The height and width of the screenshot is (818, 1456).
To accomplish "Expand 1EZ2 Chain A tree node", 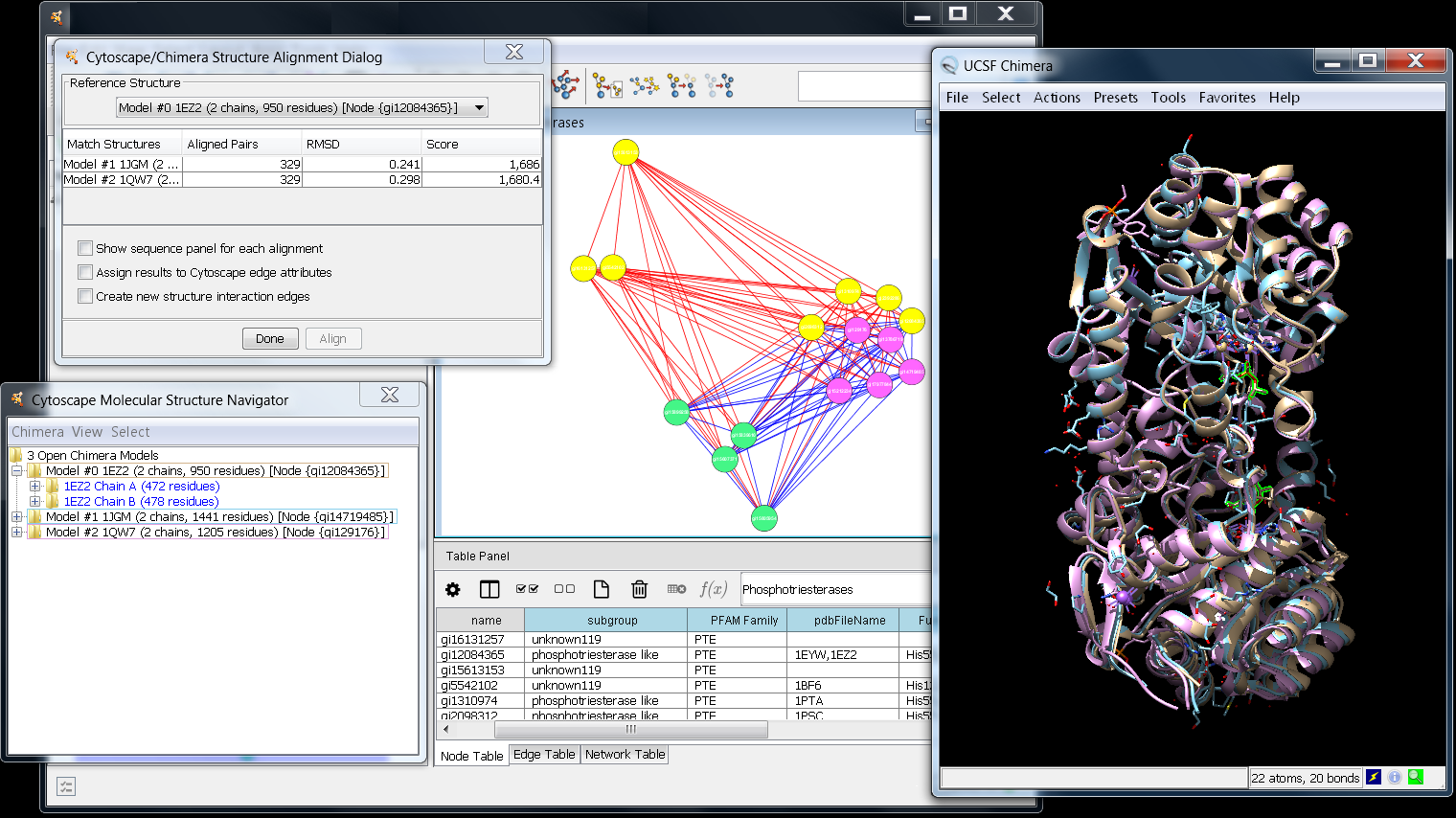I will coord(35,487).
